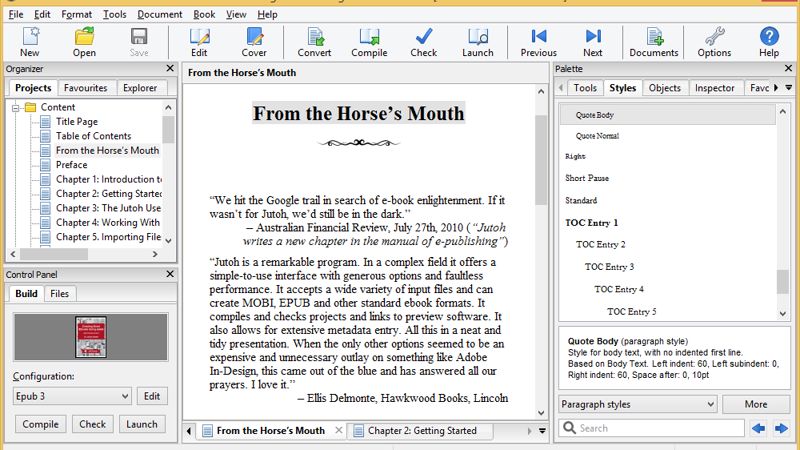The image size is (800, 450).
Task: Select Table of Contents tree item
Action: (93, 136)
